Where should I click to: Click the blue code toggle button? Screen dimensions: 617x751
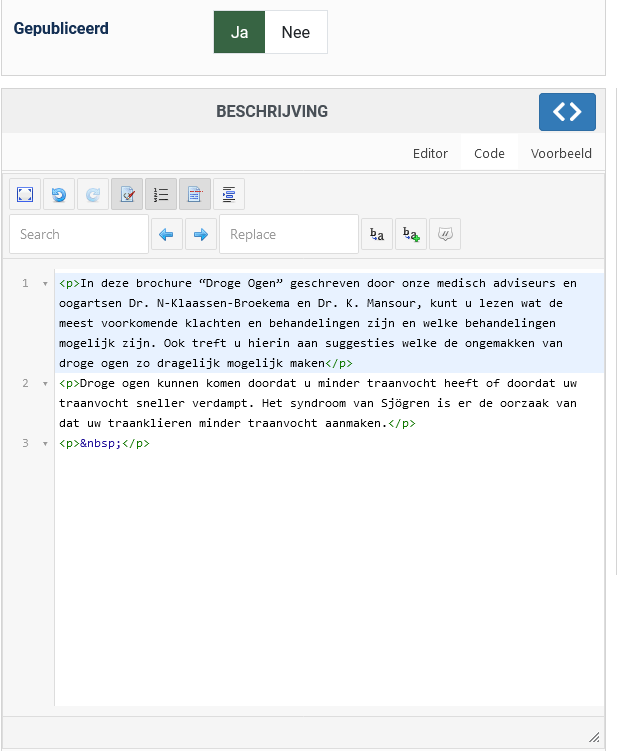(x=567, y=112)
